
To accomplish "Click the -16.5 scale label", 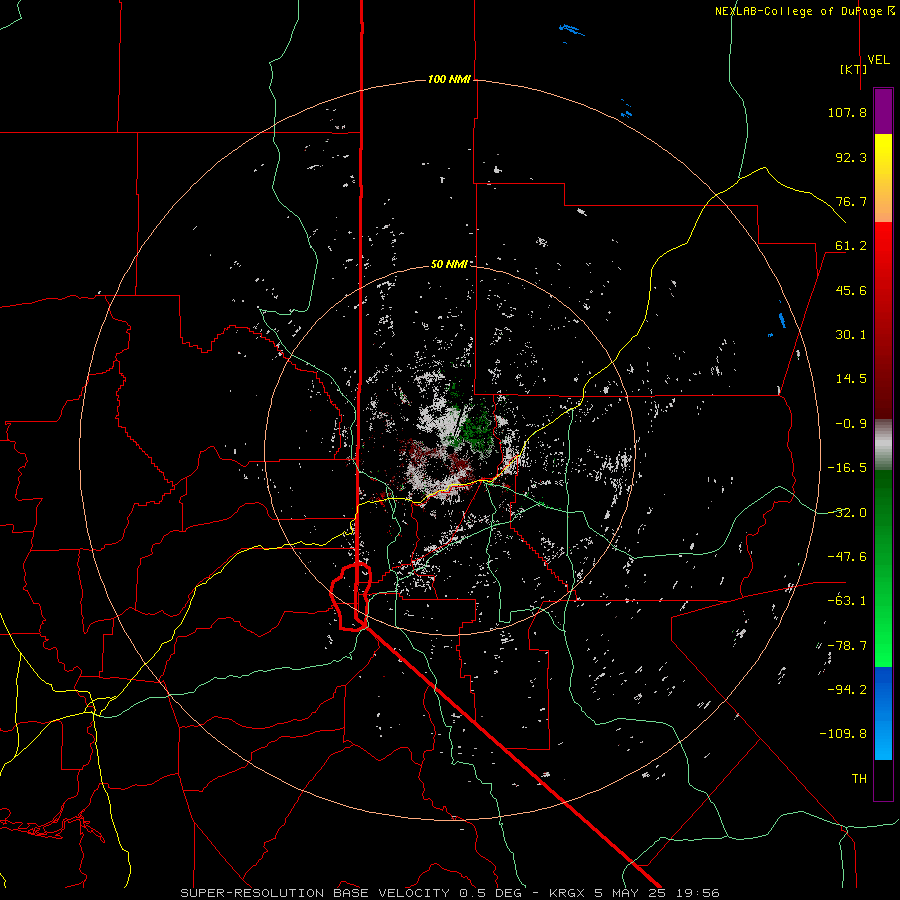I will click(x=847, y=468).
